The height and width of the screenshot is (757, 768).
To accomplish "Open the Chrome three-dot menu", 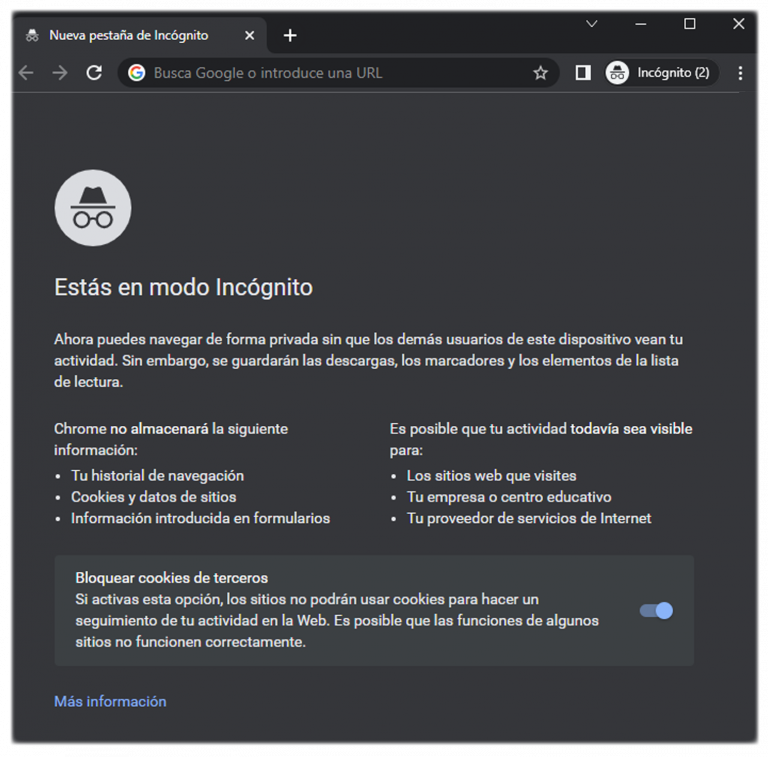I will [x=740, y=73].
